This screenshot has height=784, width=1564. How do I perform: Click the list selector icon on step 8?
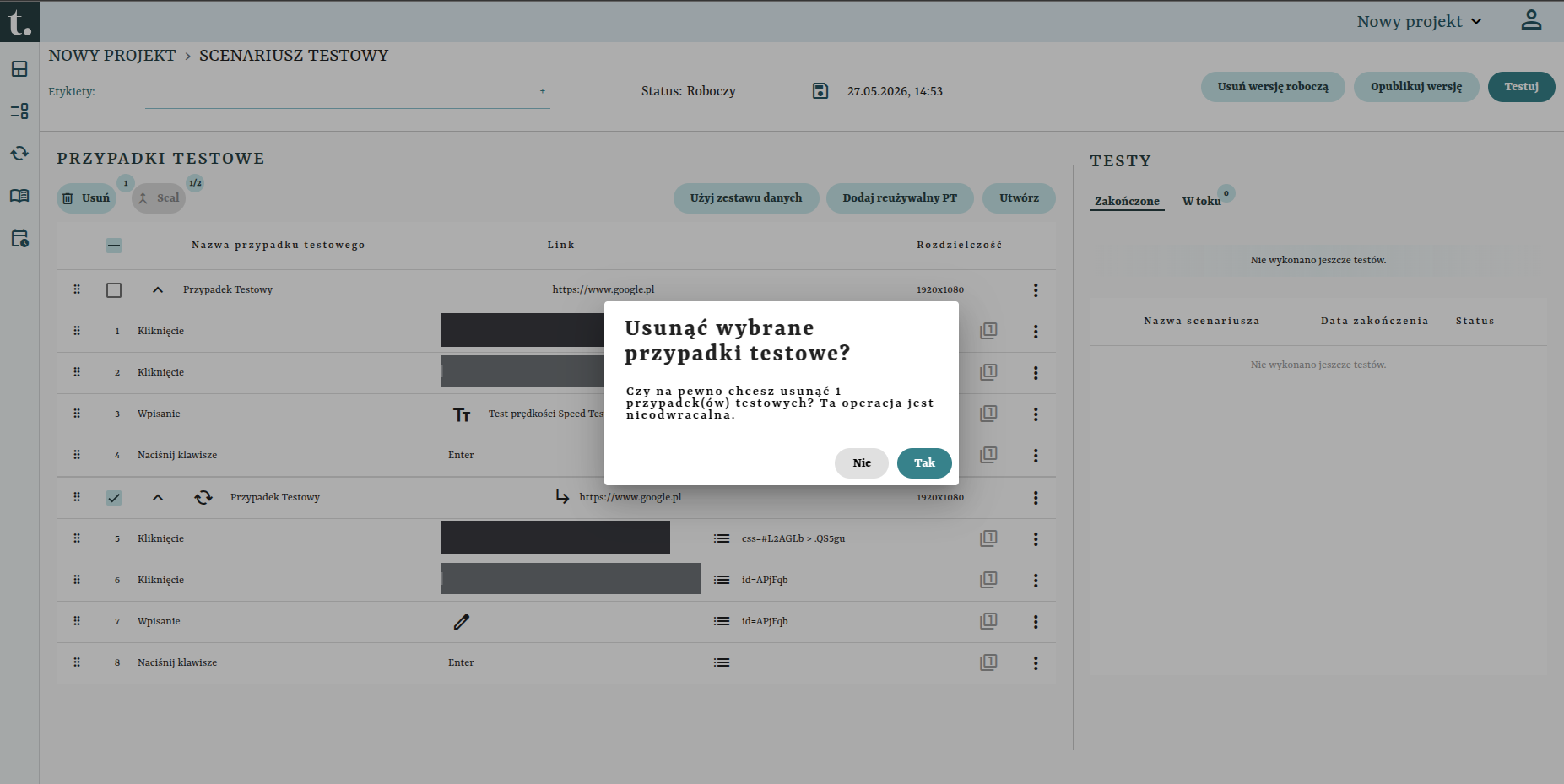tap(722, 662)
